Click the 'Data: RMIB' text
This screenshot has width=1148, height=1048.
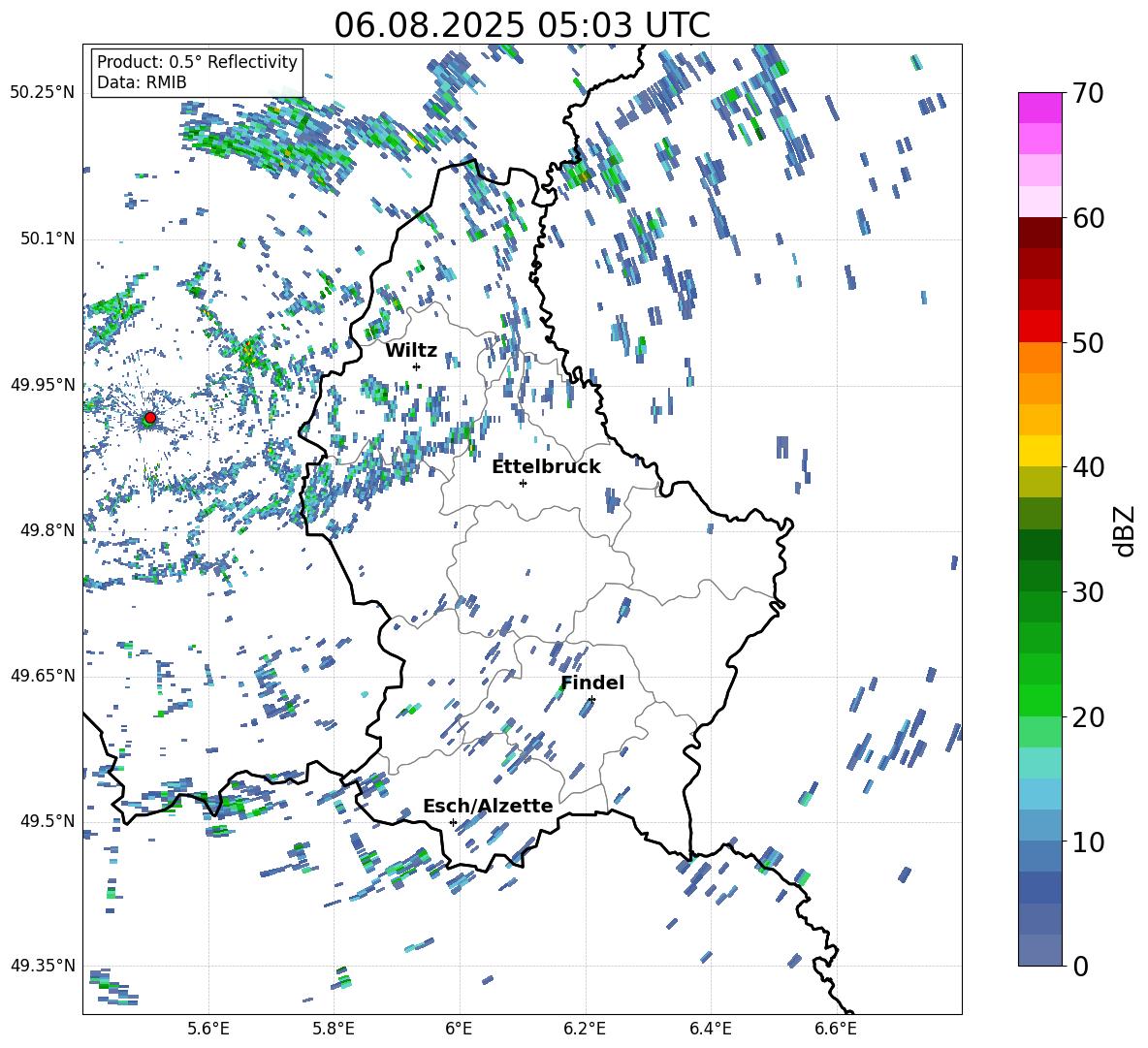point(142,82)
